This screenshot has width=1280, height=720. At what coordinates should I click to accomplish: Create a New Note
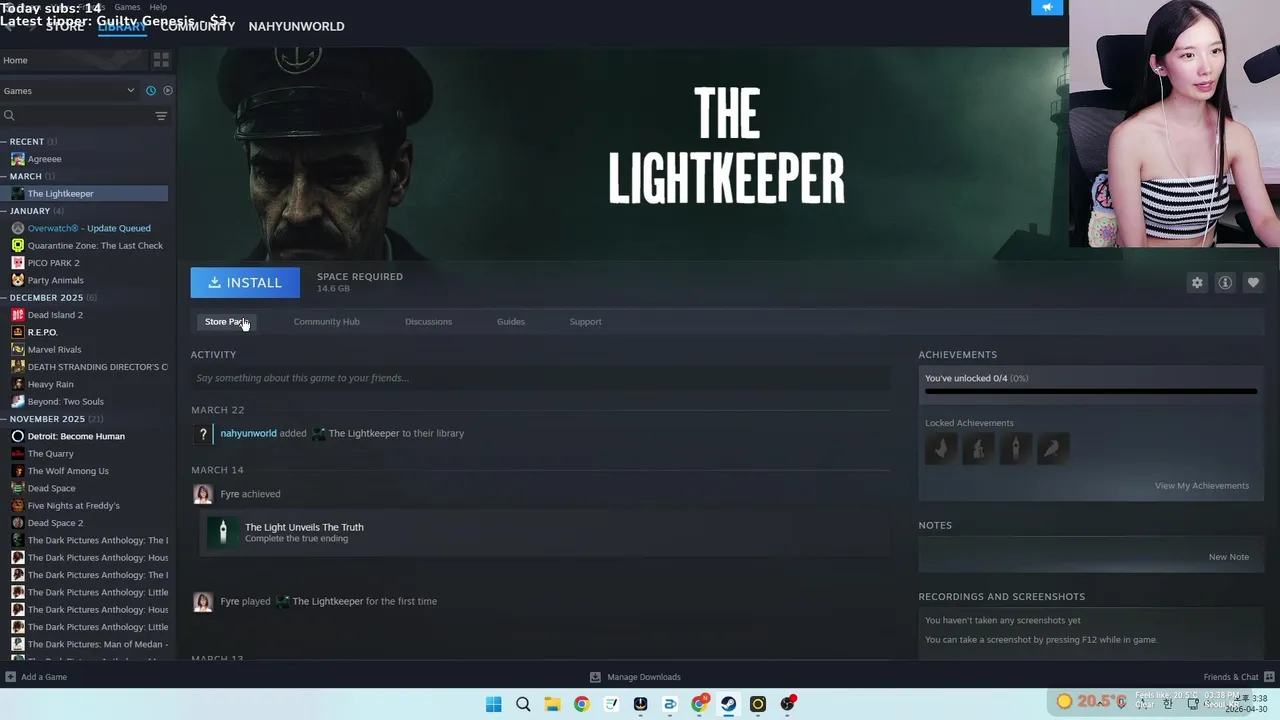(x=1229, y=557)
